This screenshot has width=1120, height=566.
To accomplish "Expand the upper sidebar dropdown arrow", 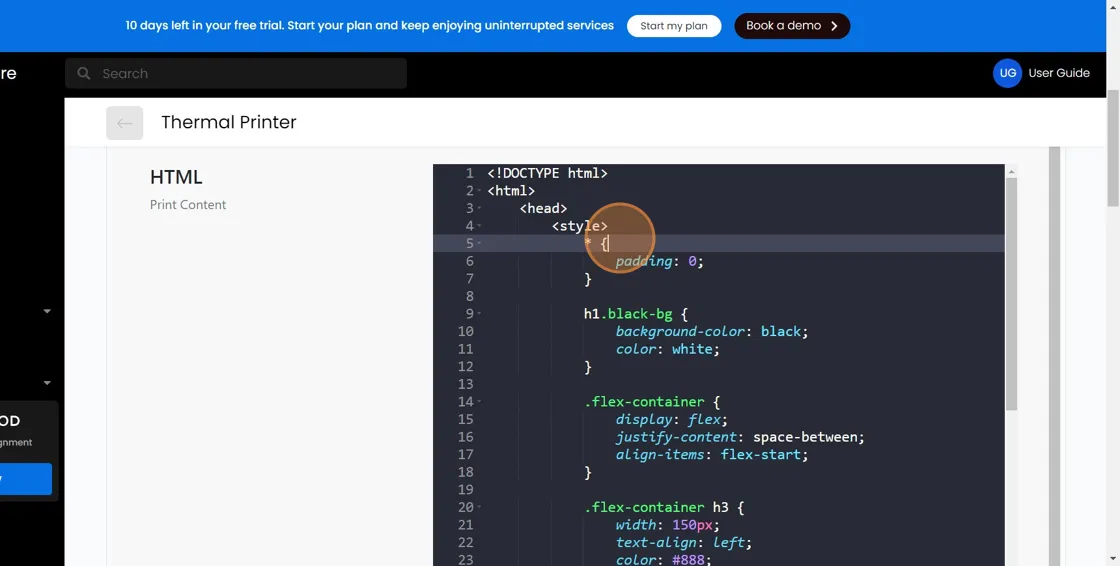I will pos(47,312).
